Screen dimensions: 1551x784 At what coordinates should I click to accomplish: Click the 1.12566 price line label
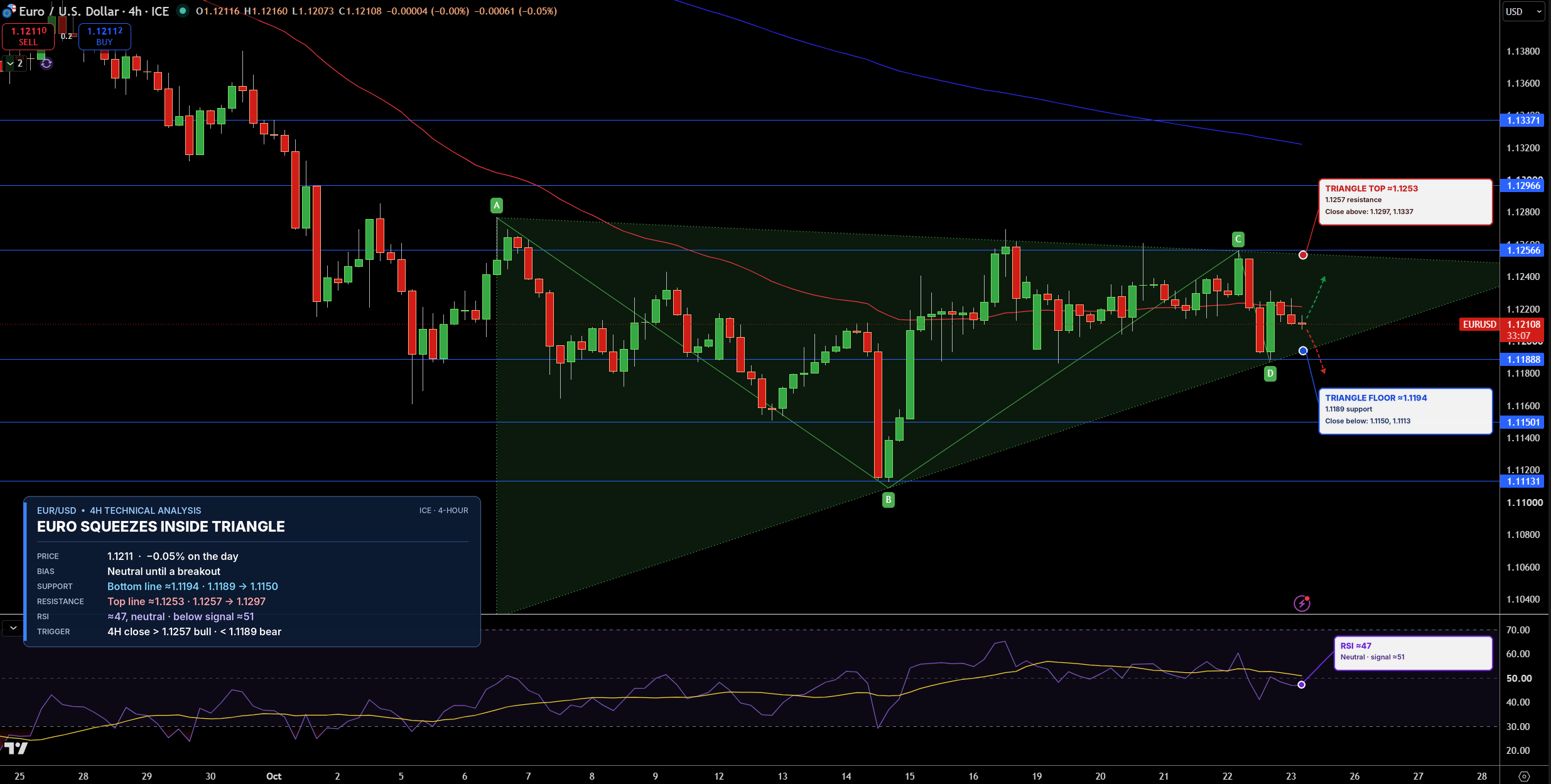[x=1523, y=250]
